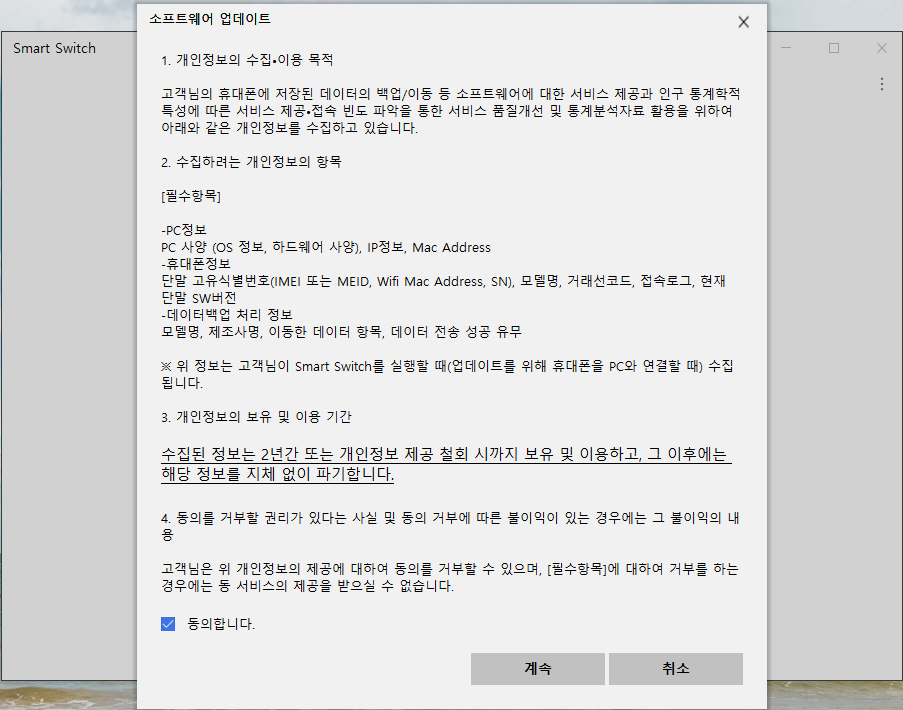The height and width of the screenshot is (710, 903).
Task: Open the Smart Switch three-dot more menu
Action: [x=882, y=85]
